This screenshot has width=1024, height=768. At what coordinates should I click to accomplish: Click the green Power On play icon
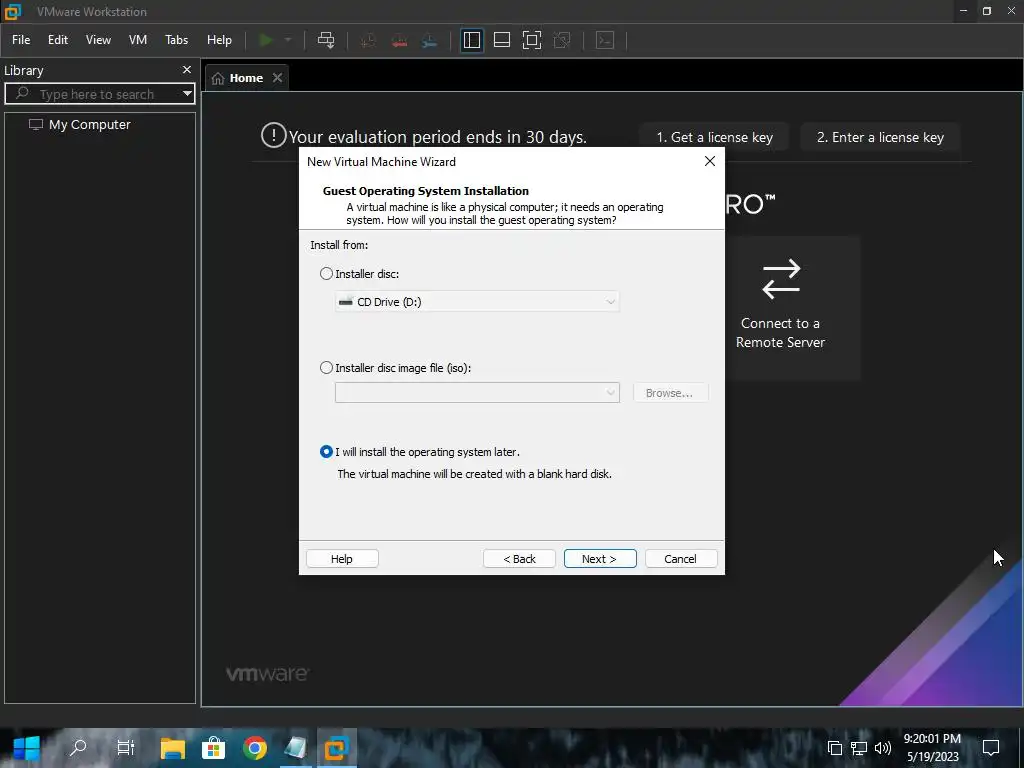tap(265, 40)
